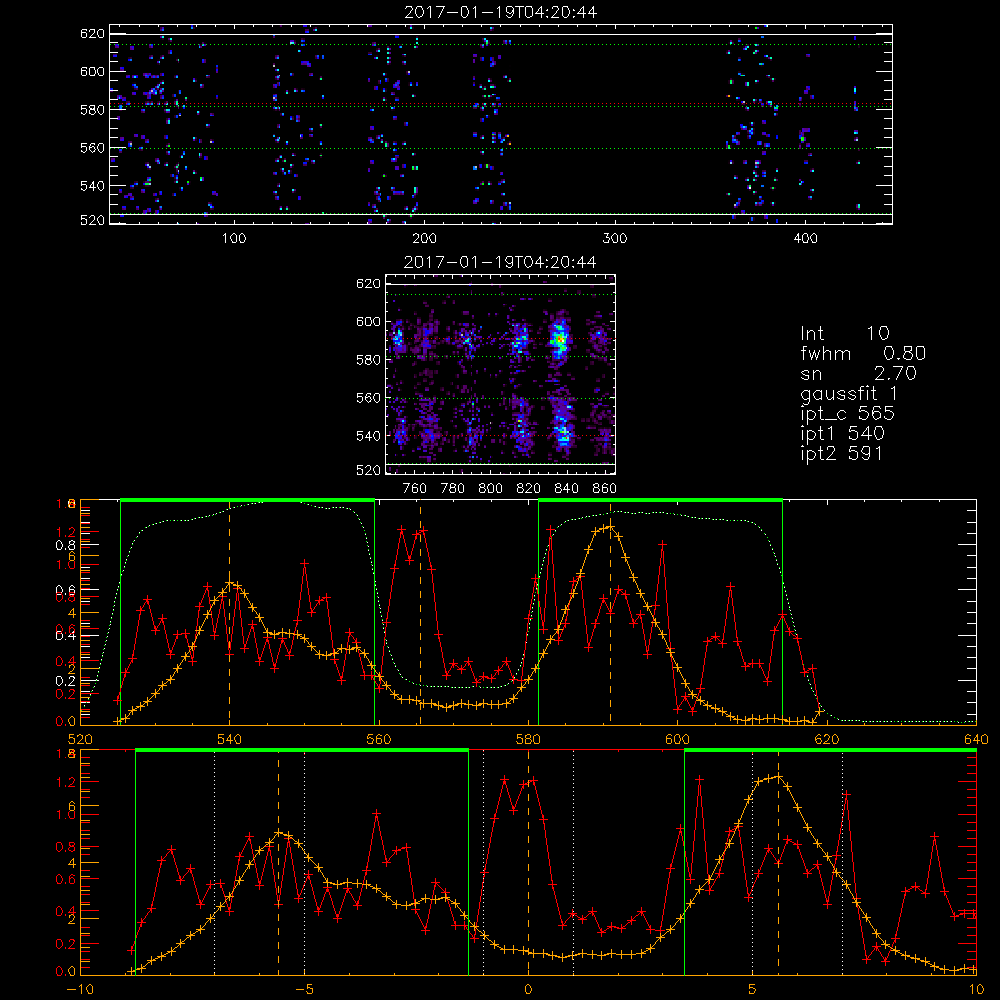Screen dimensions: 1000x1000
Task: Click x-axis label -10 of bottom plot
Action: tap(80, 990)
